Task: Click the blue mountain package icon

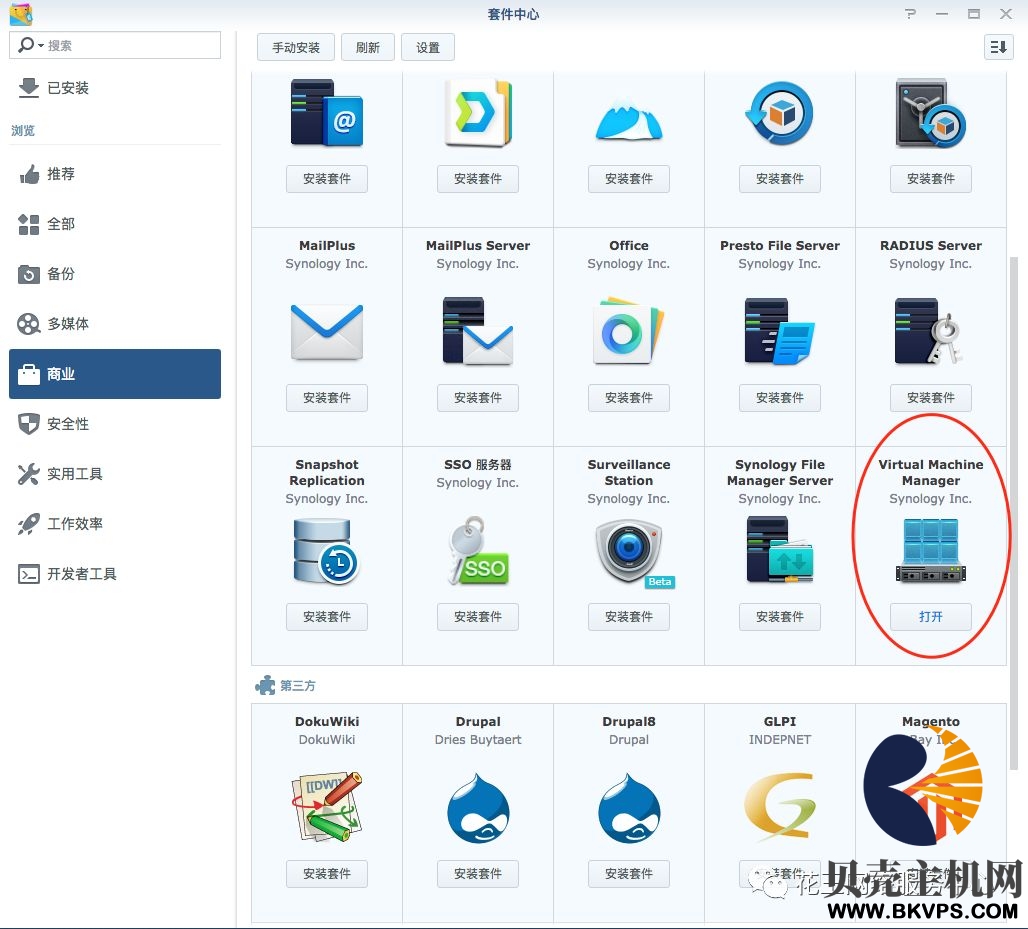Action: coord(629,119)
